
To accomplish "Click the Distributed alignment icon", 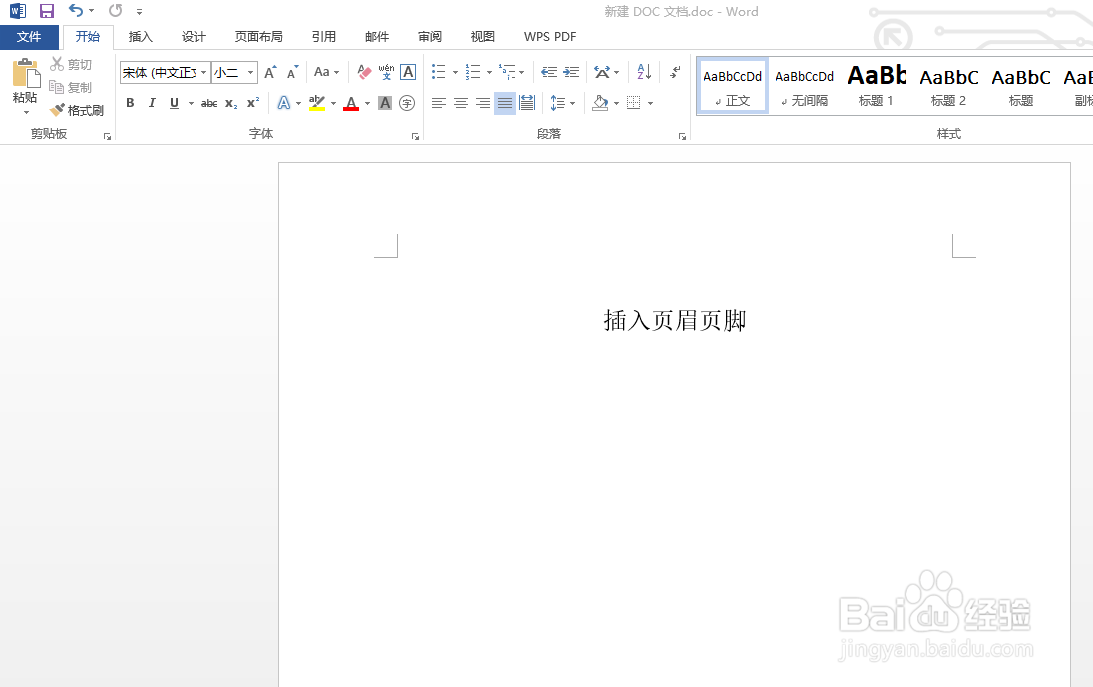I will 527,103.
